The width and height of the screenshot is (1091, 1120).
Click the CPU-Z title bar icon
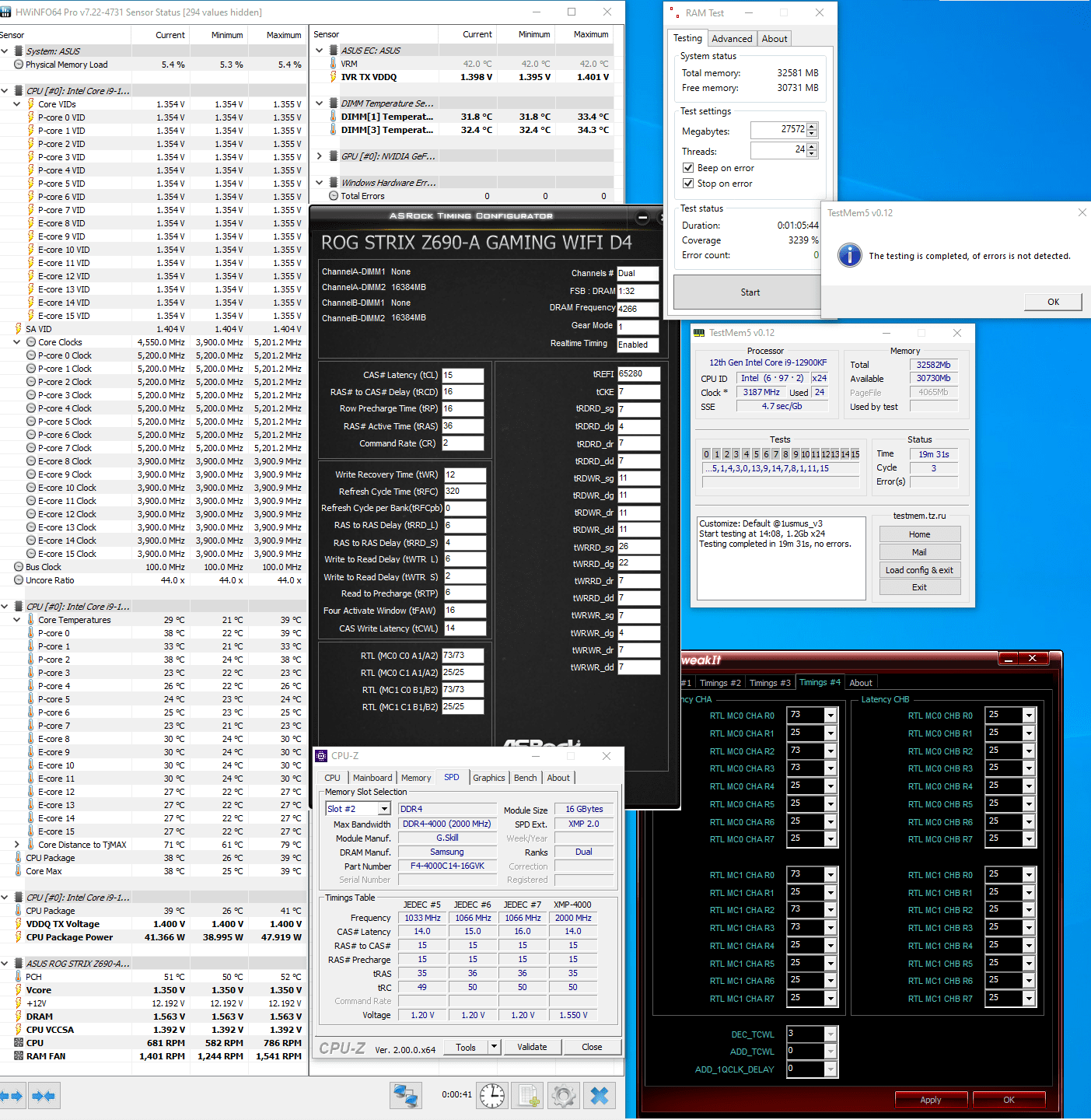tap(322, 756)
